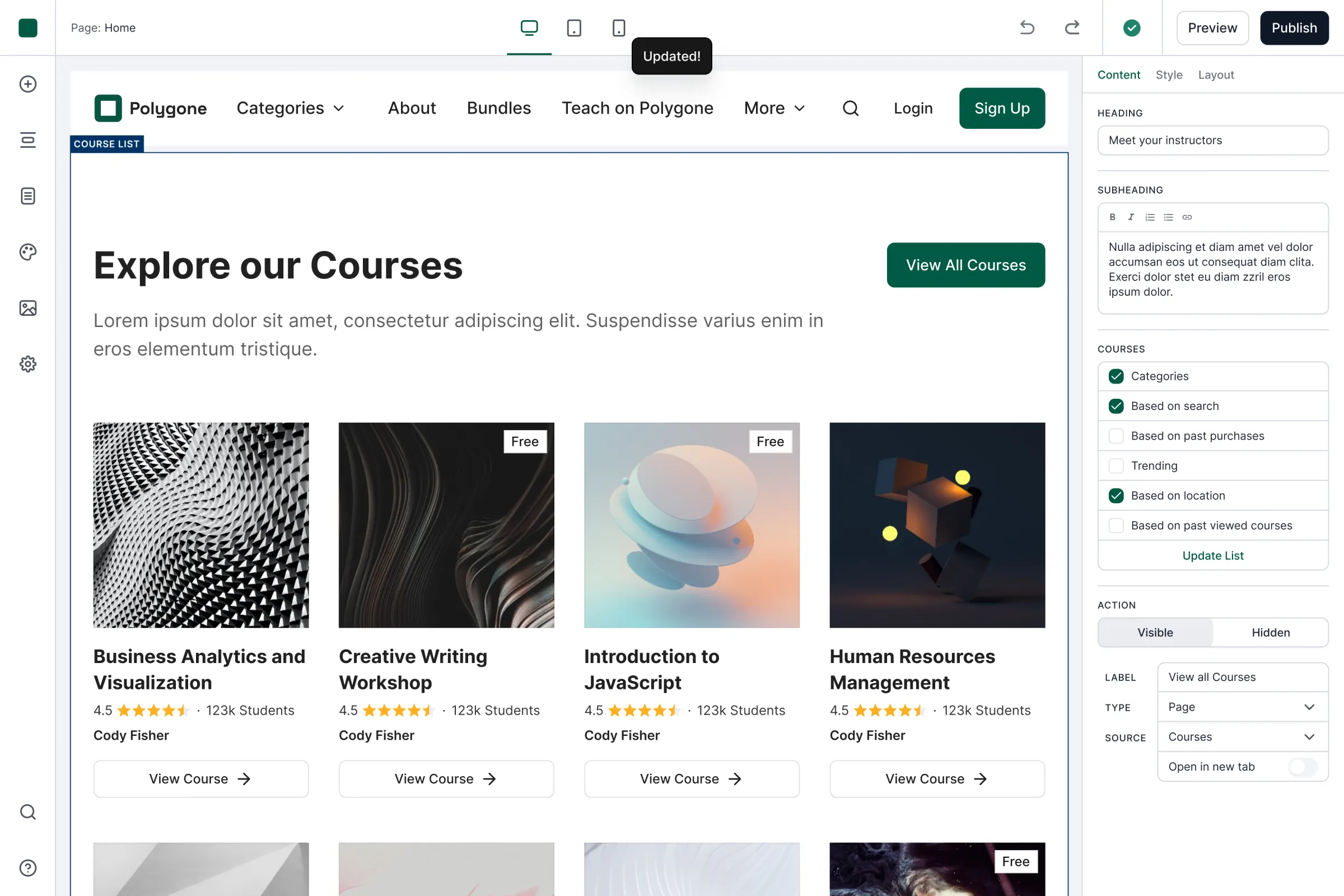The width and height of the screenshot is (1344, 896).
Task: Click the Update List link
Action: click(1212, 556)
